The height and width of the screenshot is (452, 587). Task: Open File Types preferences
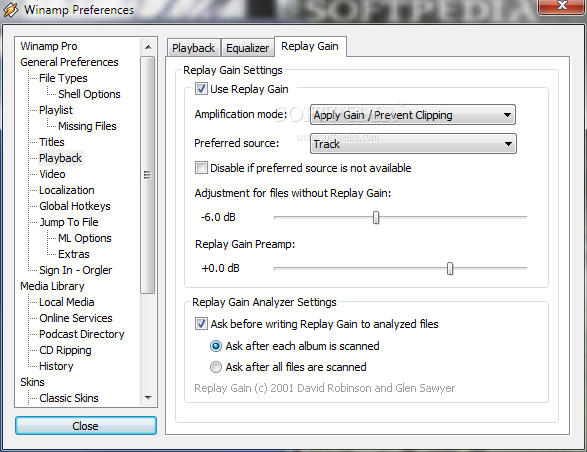tap(63, 78)
